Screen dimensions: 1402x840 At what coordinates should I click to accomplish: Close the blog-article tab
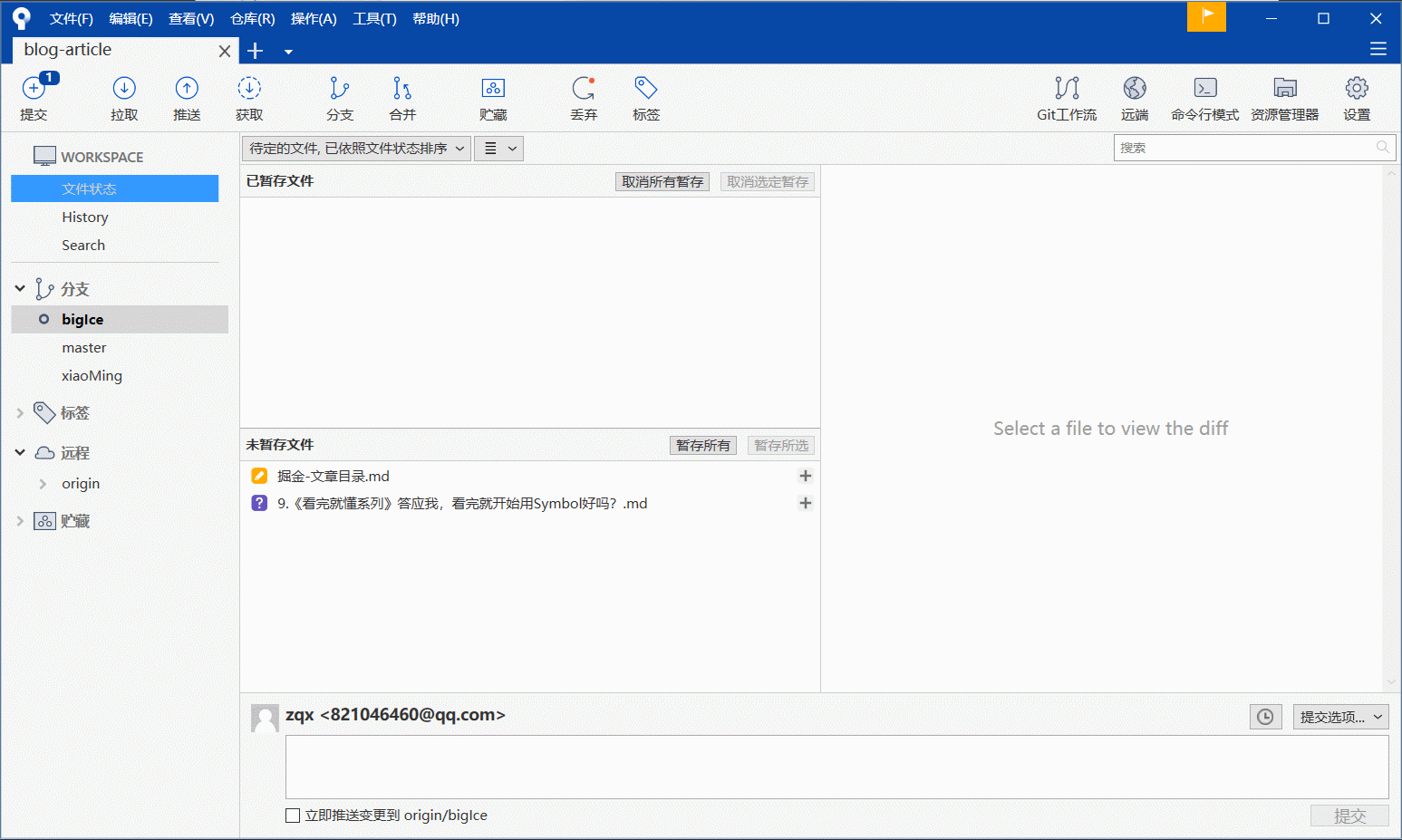(225, 51)
